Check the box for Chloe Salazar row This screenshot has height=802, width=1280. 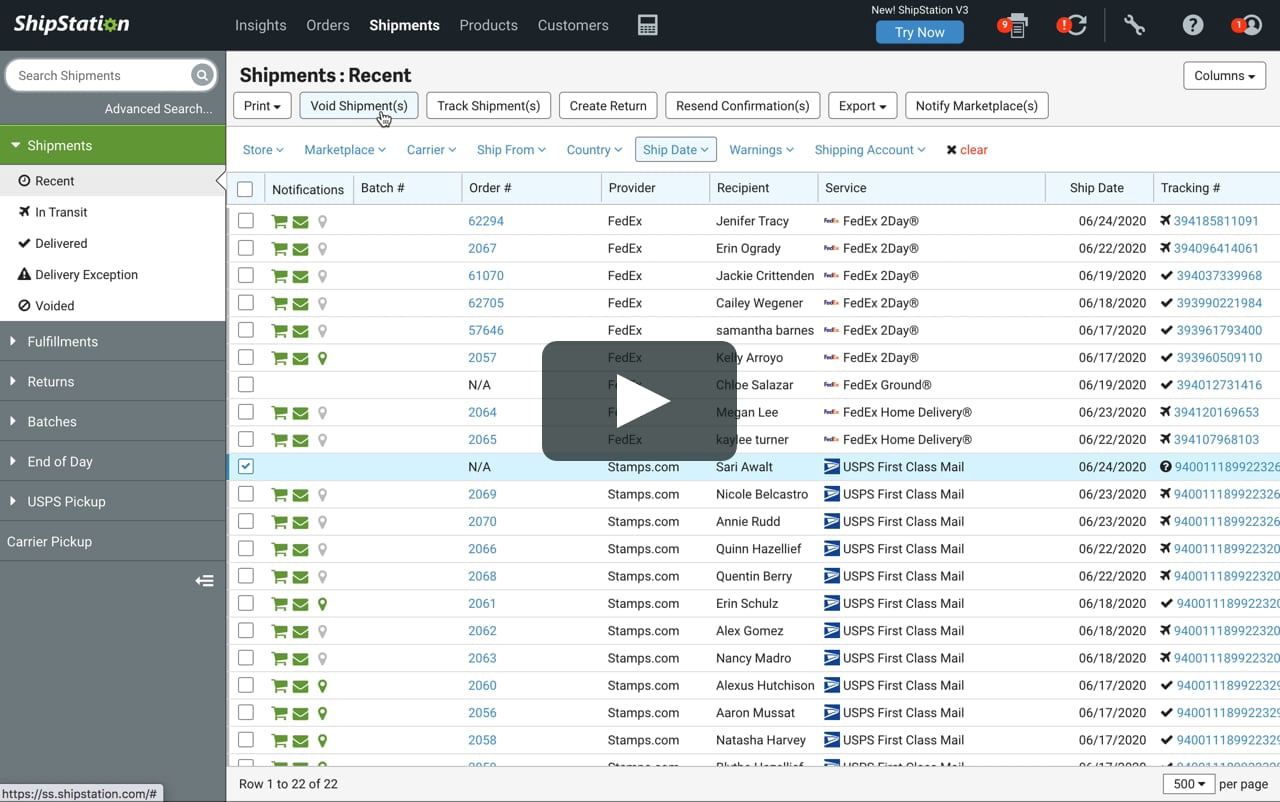[x=246, y=385]
